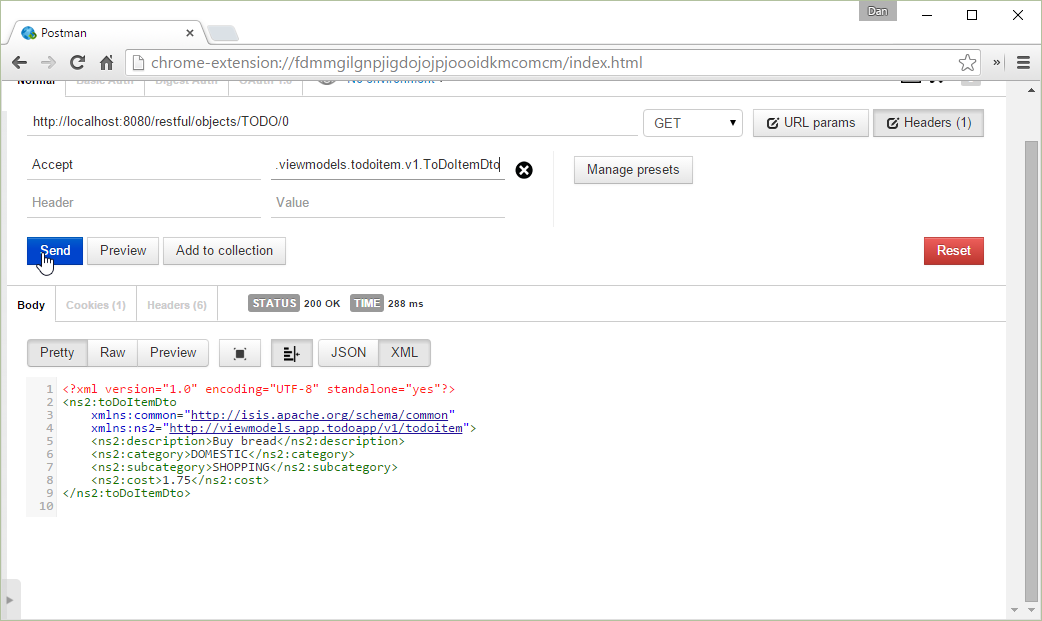Select the Postman browser tab

tap(106, 33)
